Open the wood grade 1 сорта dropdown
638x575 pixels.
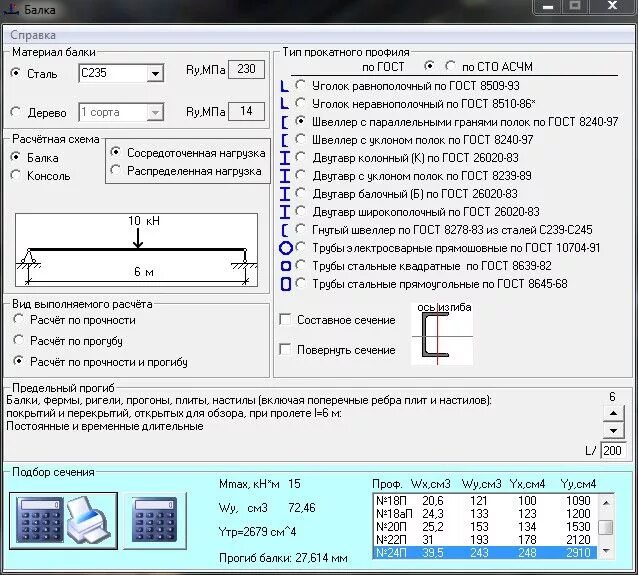tap(155, 112)
